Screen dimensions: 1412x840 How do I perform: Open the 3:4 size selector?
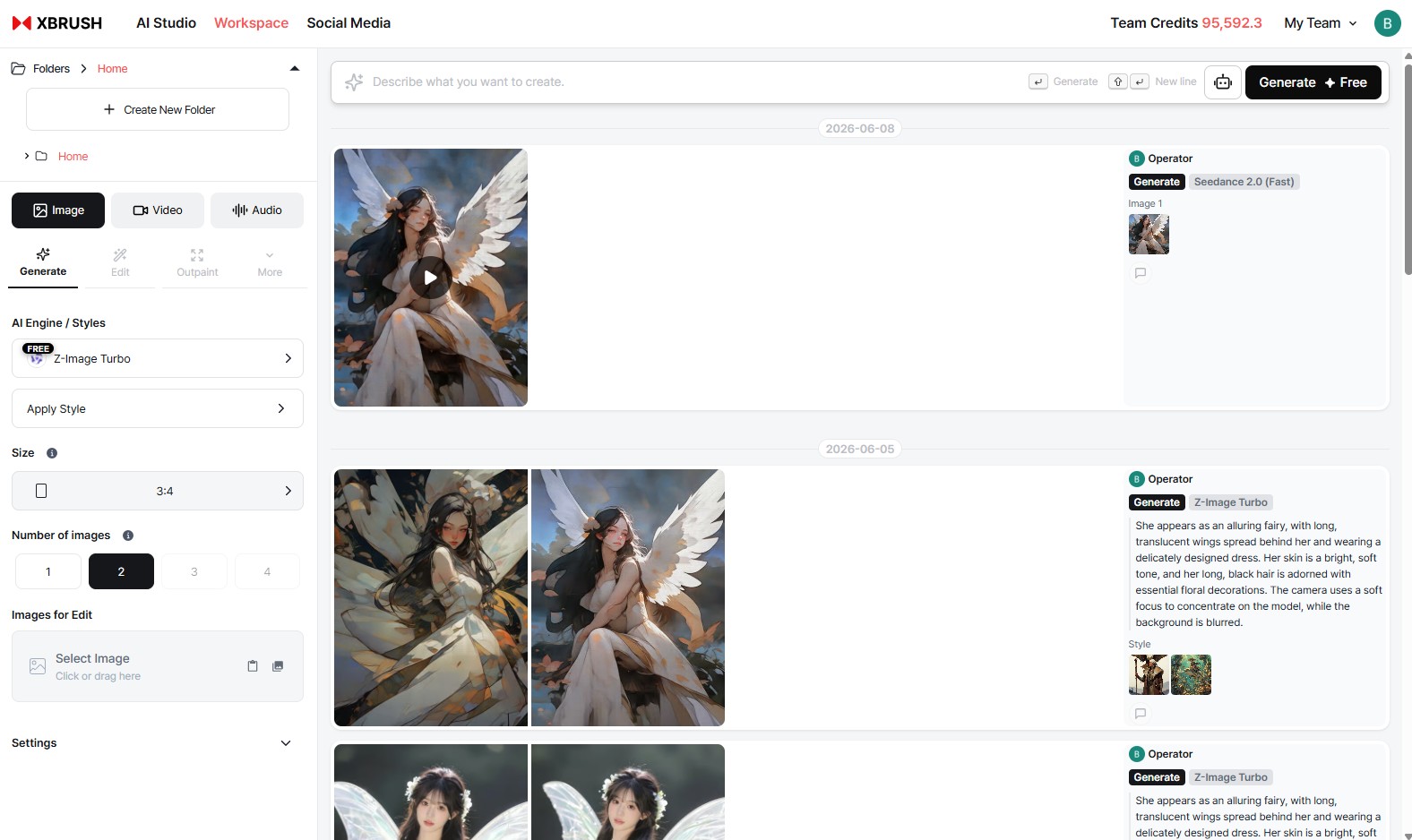tap(158, 491)
